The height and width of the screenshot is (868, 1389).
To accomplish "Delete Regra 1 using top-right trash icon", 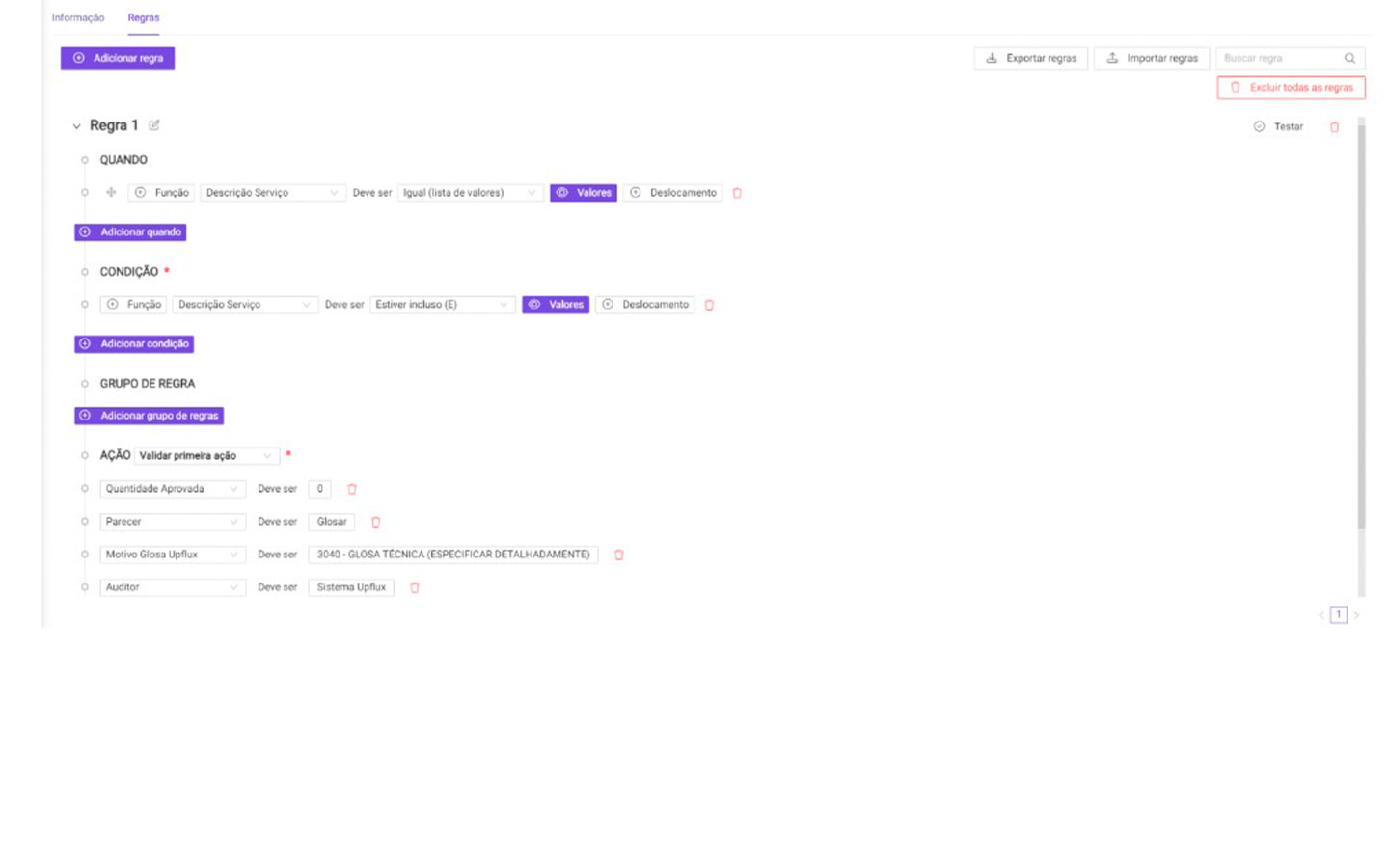I will [x=1334, y=127].
